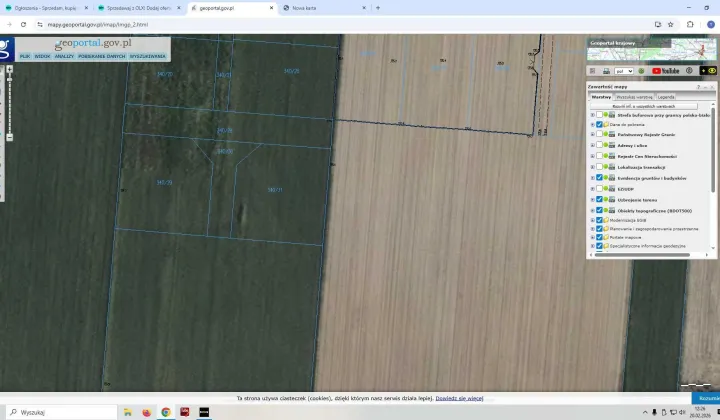Screen dimensions: 720x420
Task: Open File Explorer from the taskbar
Action: (x=128, y=412)
